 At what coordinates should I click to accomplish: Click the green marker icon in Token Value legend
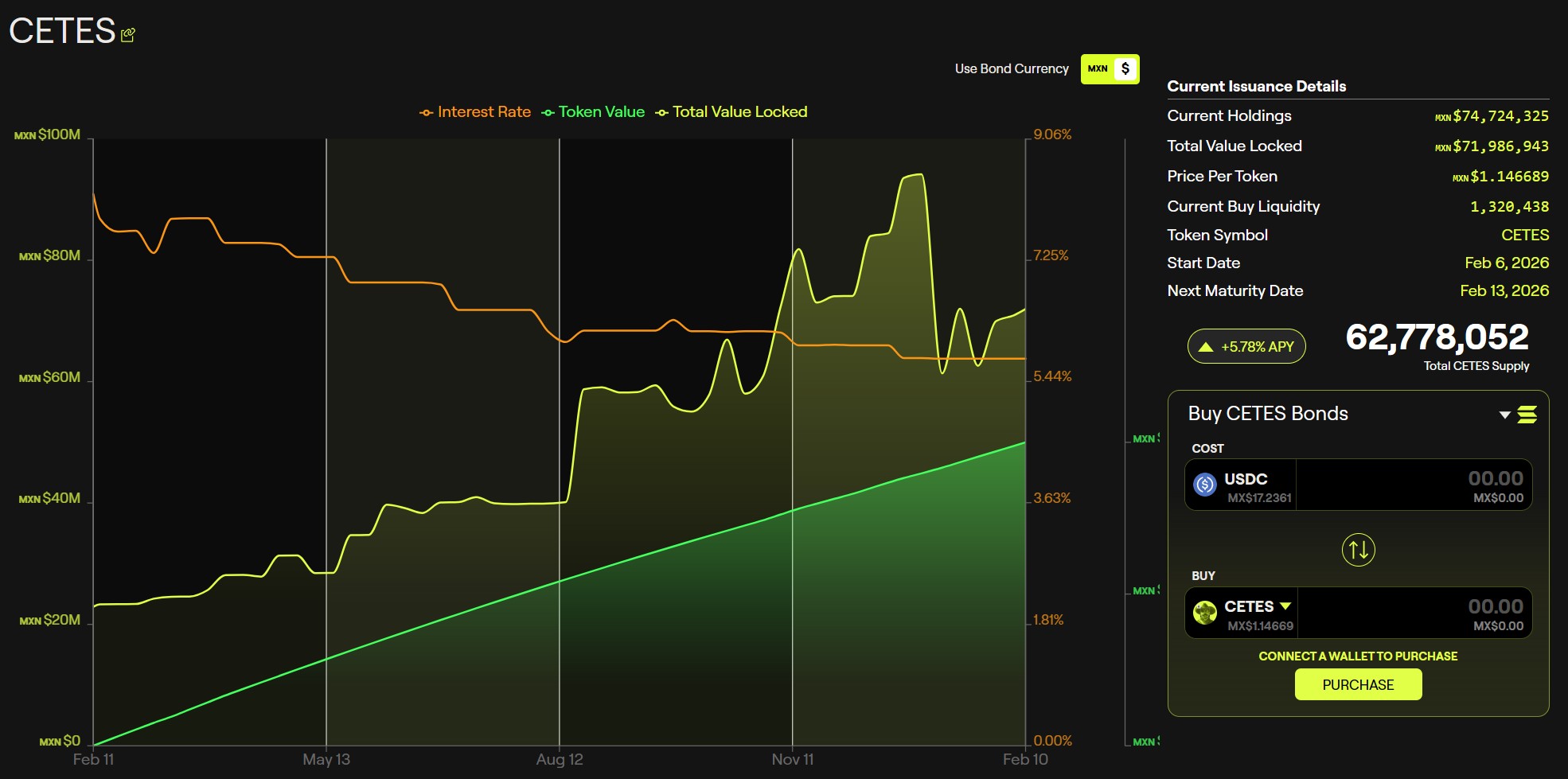point(548,111)
